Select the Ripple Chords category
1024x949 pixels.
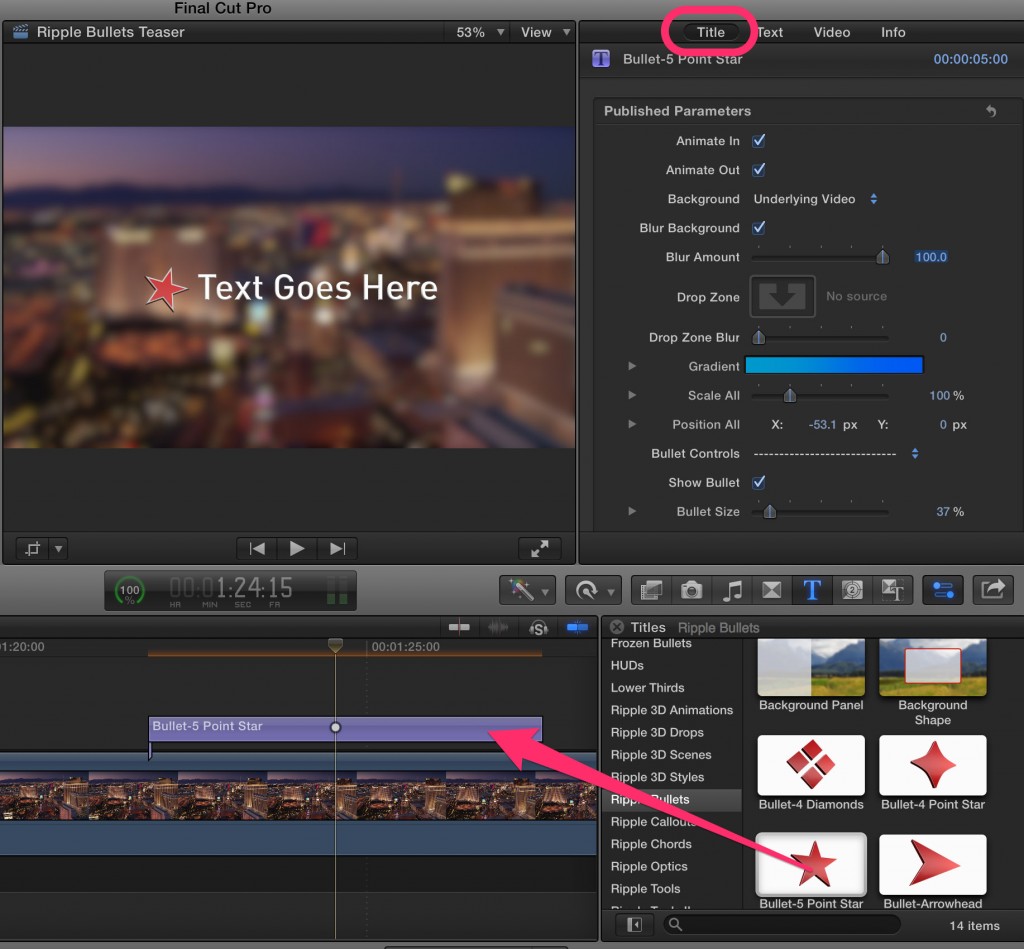650,844
